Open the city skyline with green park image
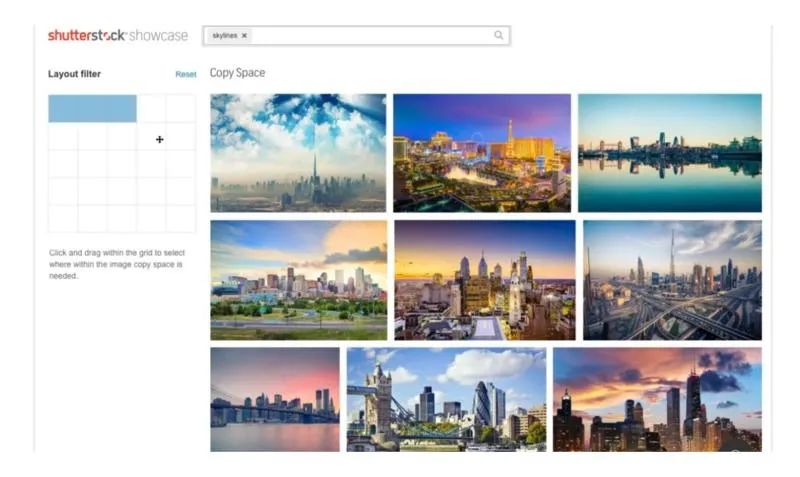 tap(298, 280)
